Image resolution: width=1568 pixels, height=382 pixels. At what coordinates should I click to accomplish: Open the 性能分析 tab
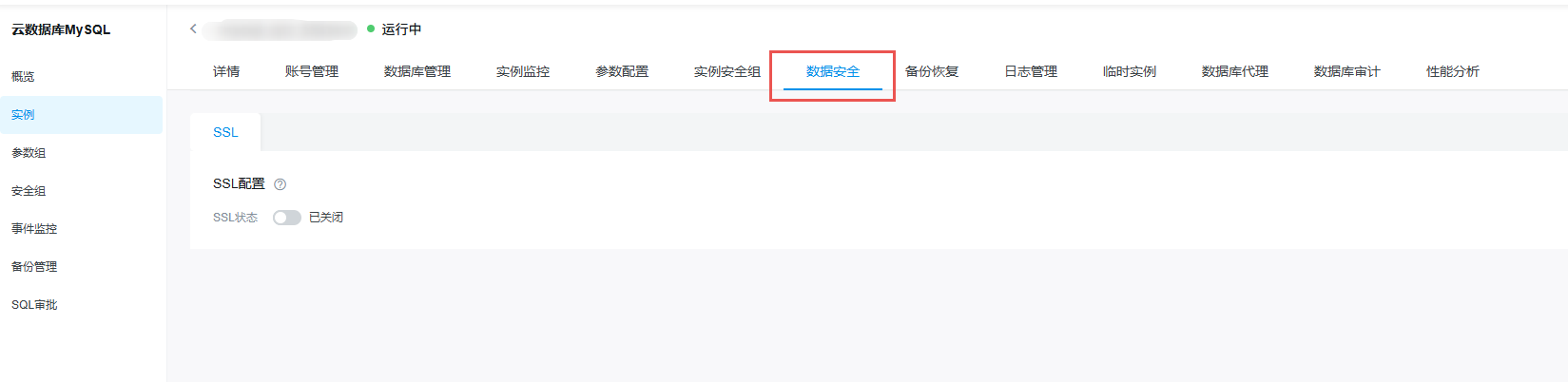tap(1453, 71)
